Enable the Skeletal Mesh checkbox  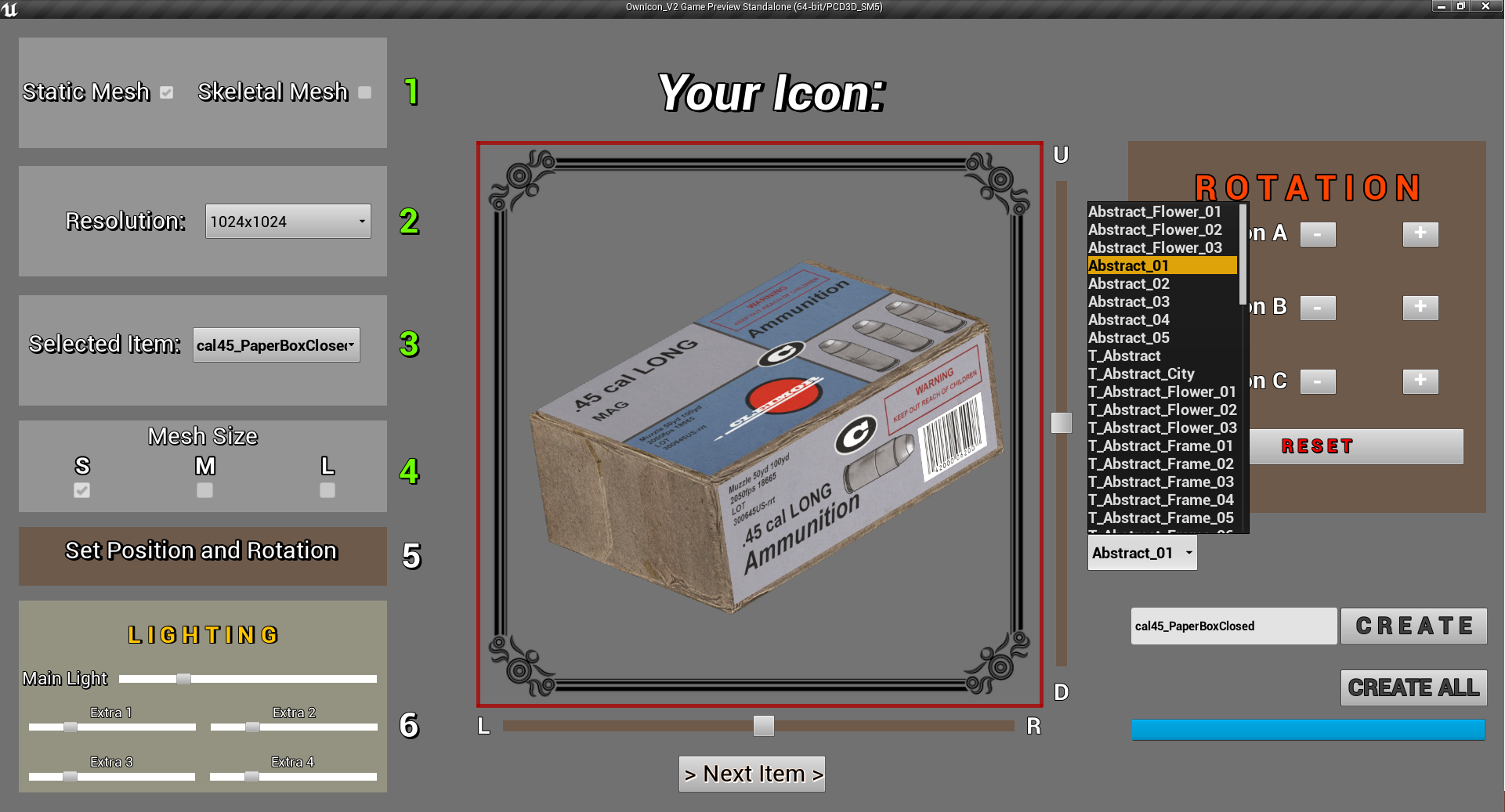364,92
